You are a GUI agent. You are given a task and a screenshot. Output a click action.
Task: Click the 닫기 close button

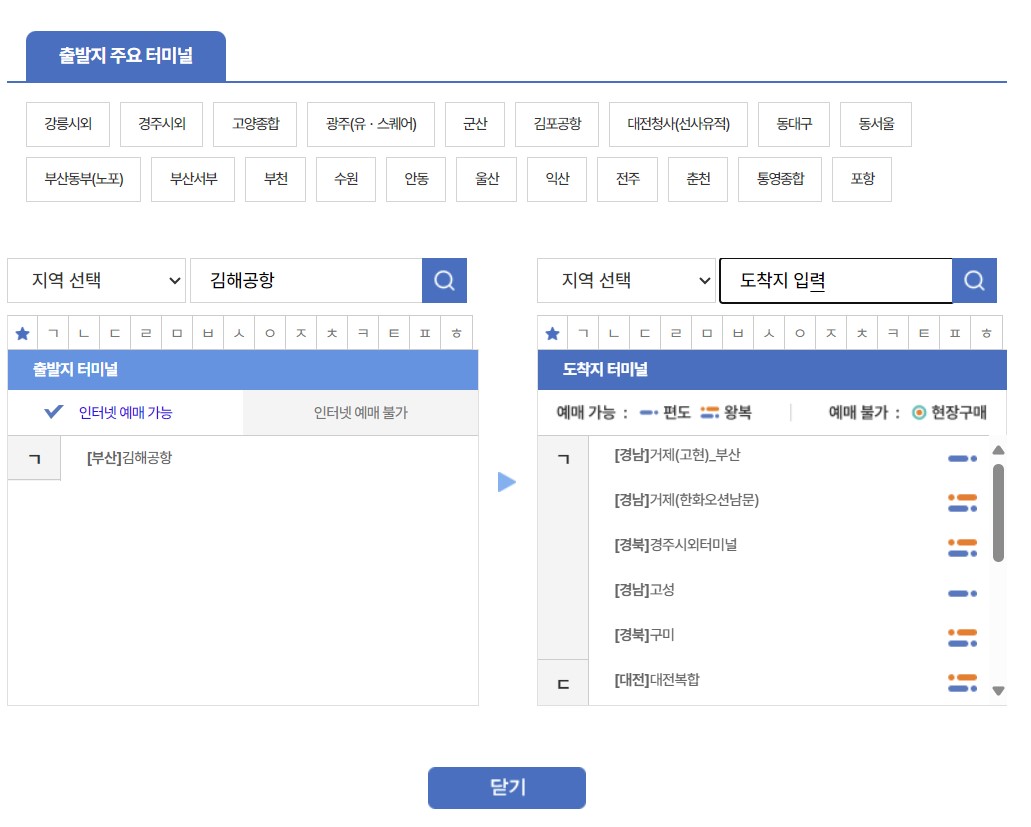tap(507, 788)
